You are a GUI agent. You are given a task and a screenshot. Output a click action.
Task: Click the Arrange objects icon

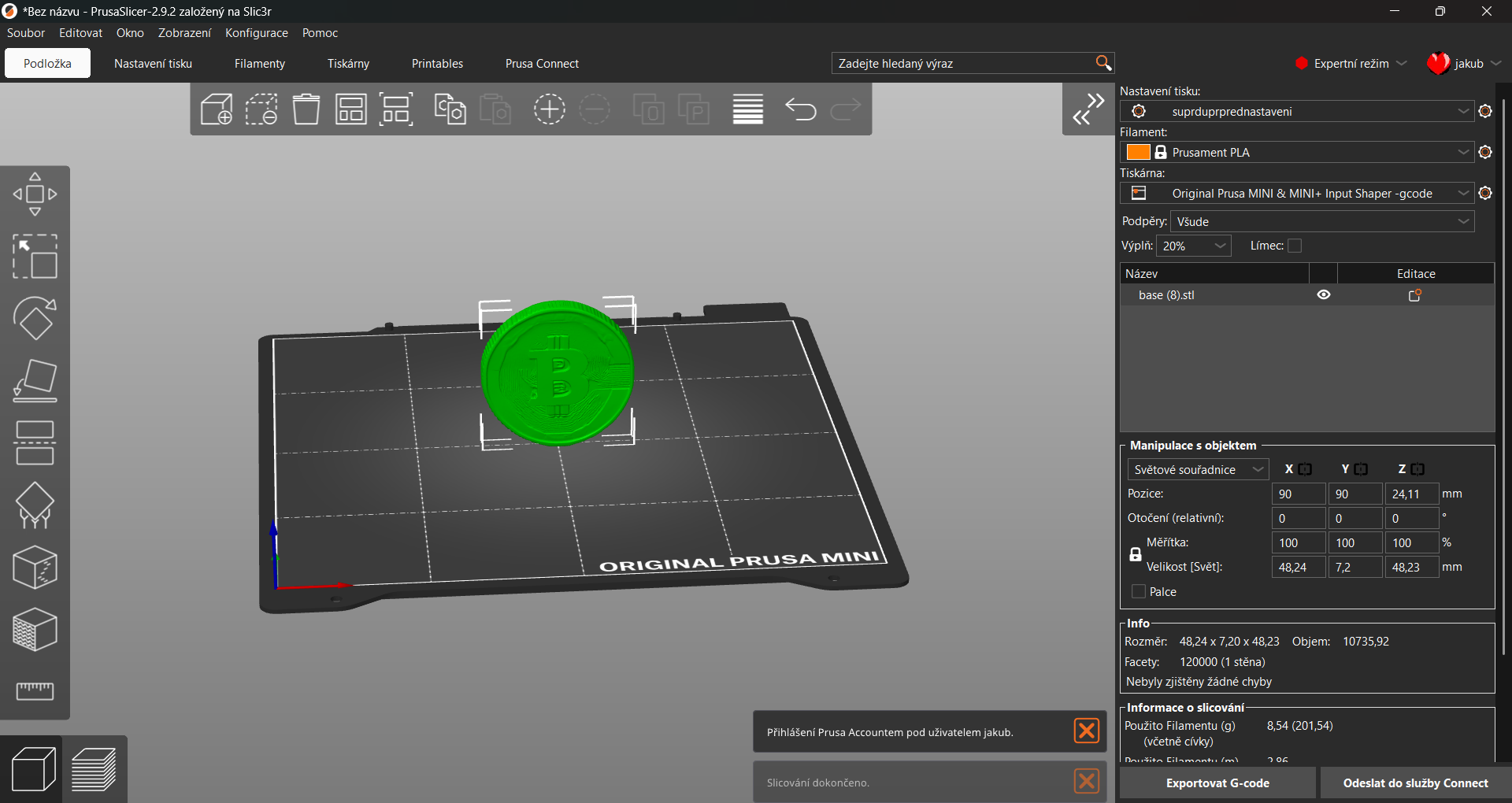pyautogui.click(x=351, y=109)
